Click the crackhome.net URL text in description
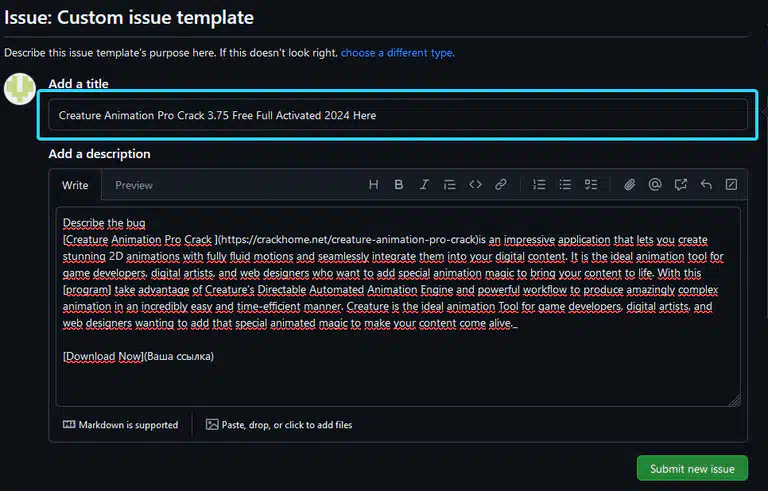This screenshot has width=768, height=491. (x=348, y=240)
